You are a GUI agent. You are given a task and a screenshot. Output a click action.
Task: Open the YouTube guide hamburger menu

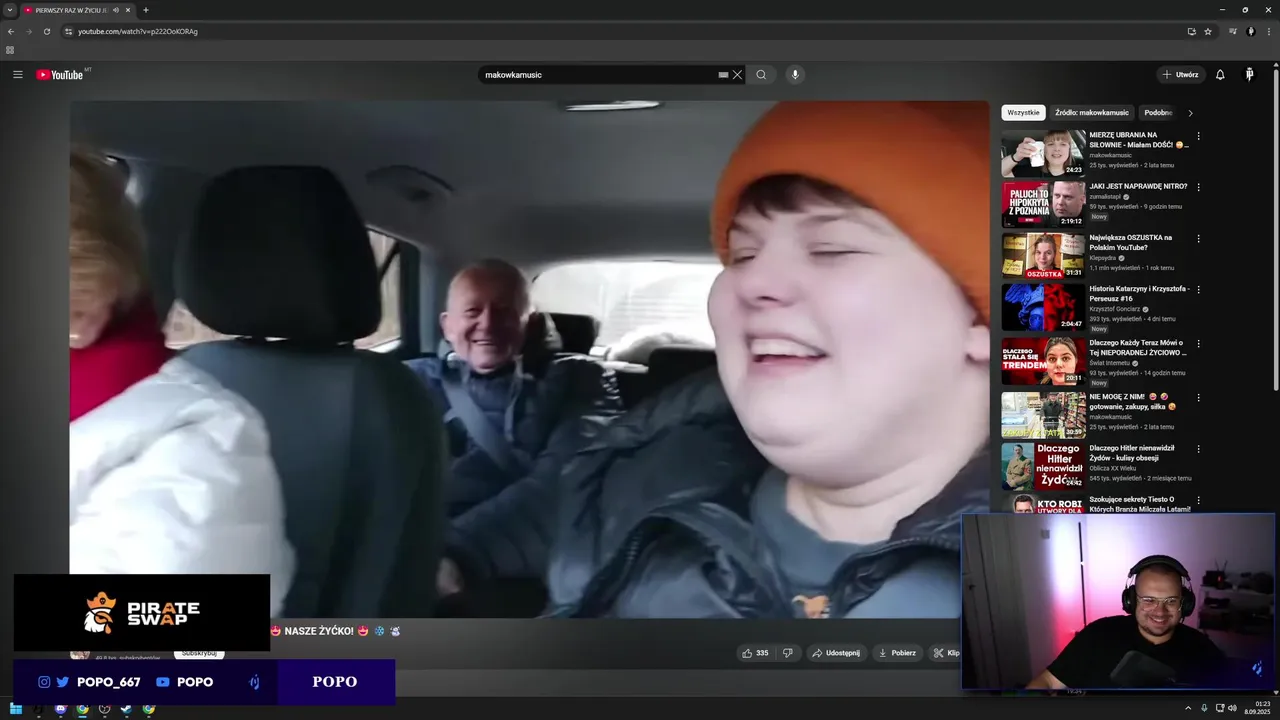[x=18, y=74]
